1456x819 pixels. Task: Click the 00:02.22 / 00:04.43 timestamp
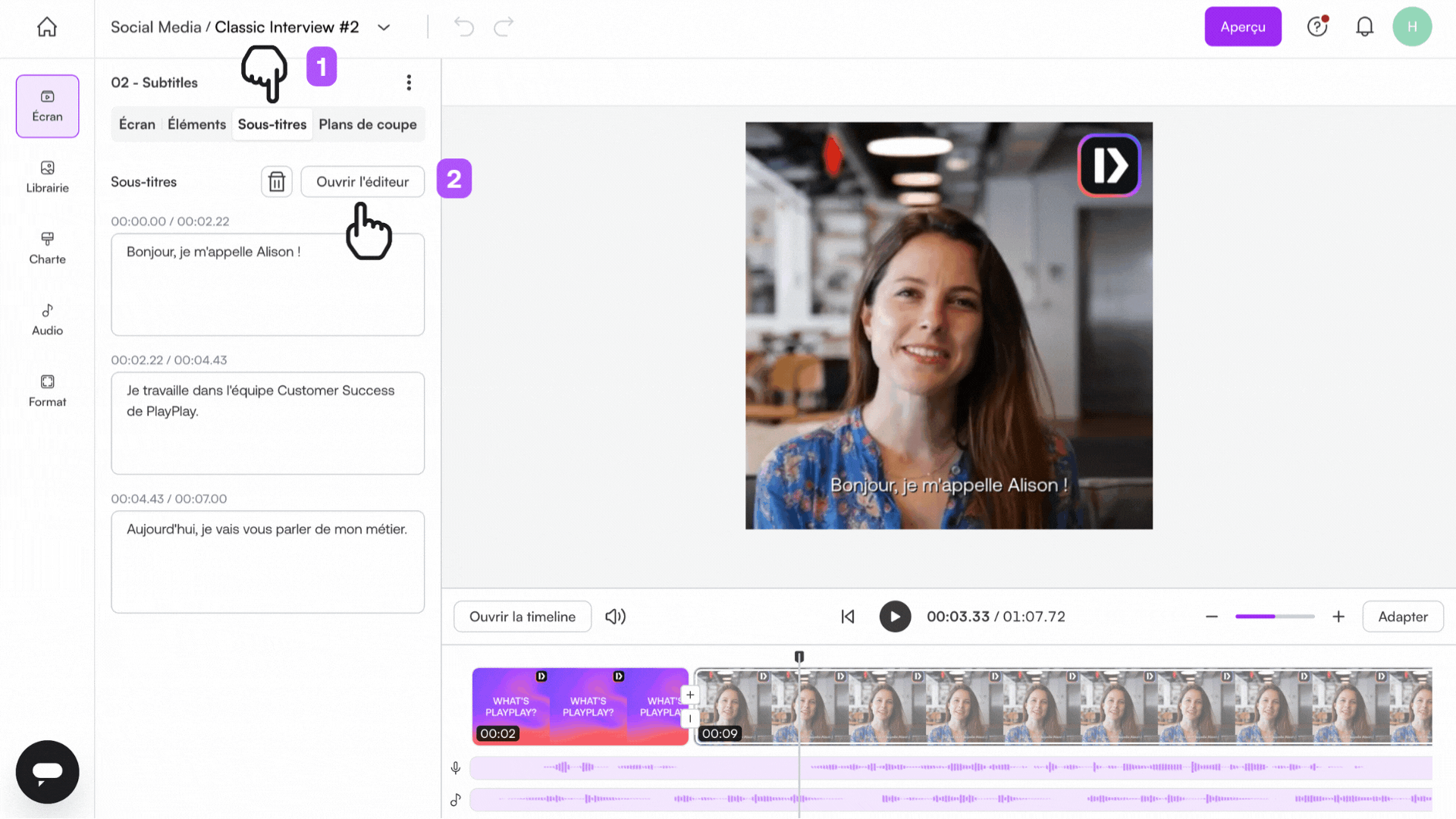(169, 360)
